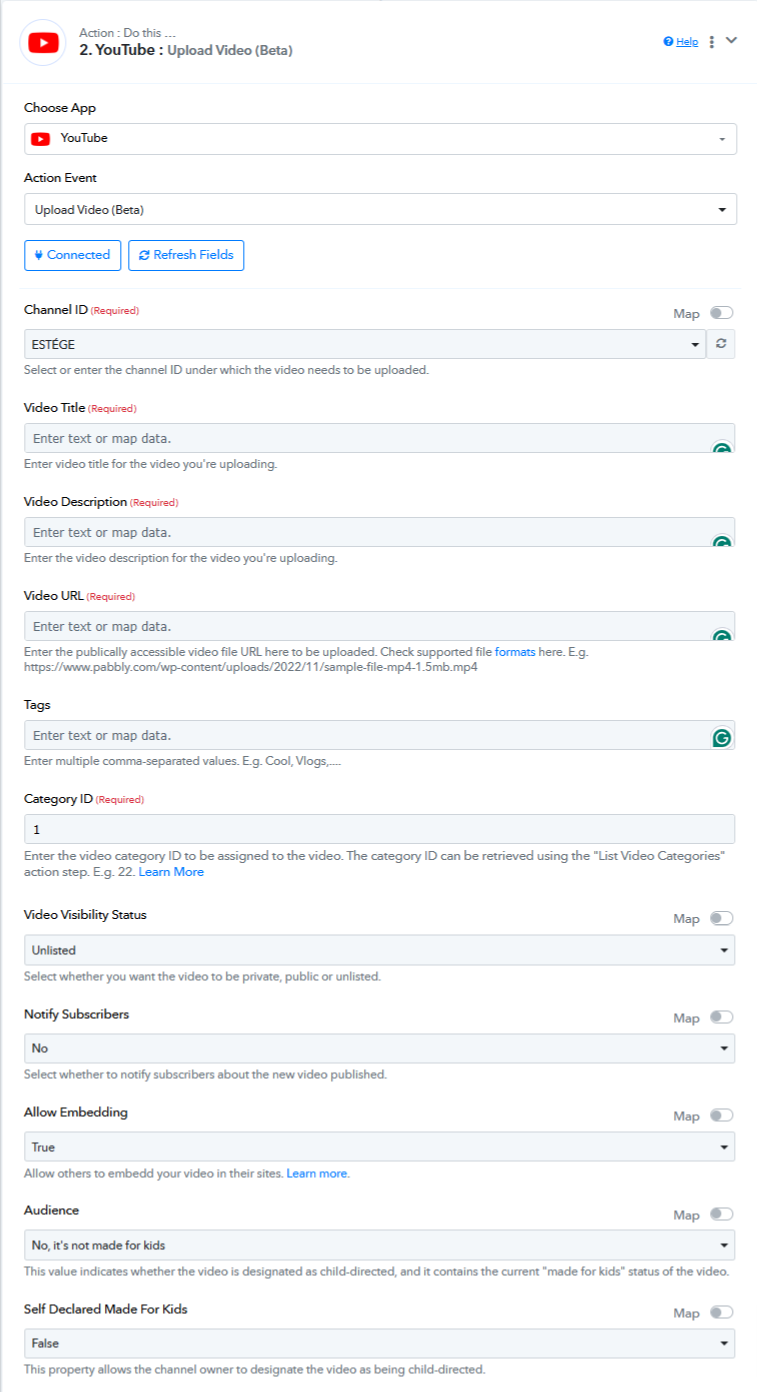Open Learn More link under Category ID
Viewport: 757px width, 1392px height.
coord(171,872)
